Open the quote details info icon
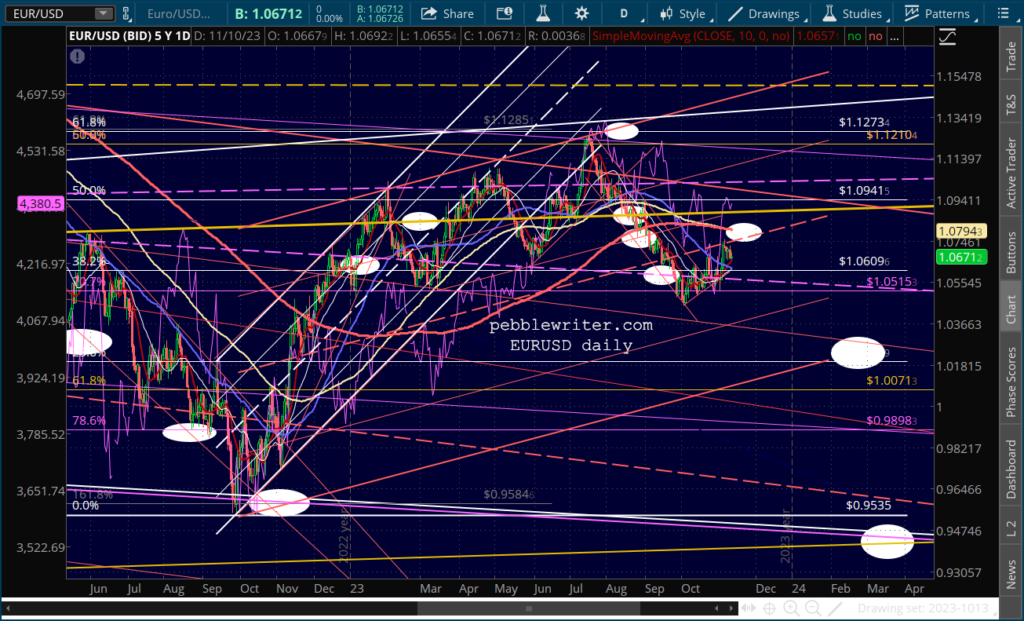This screenshot has width=1024, height=621. click(x=504, y=13)
